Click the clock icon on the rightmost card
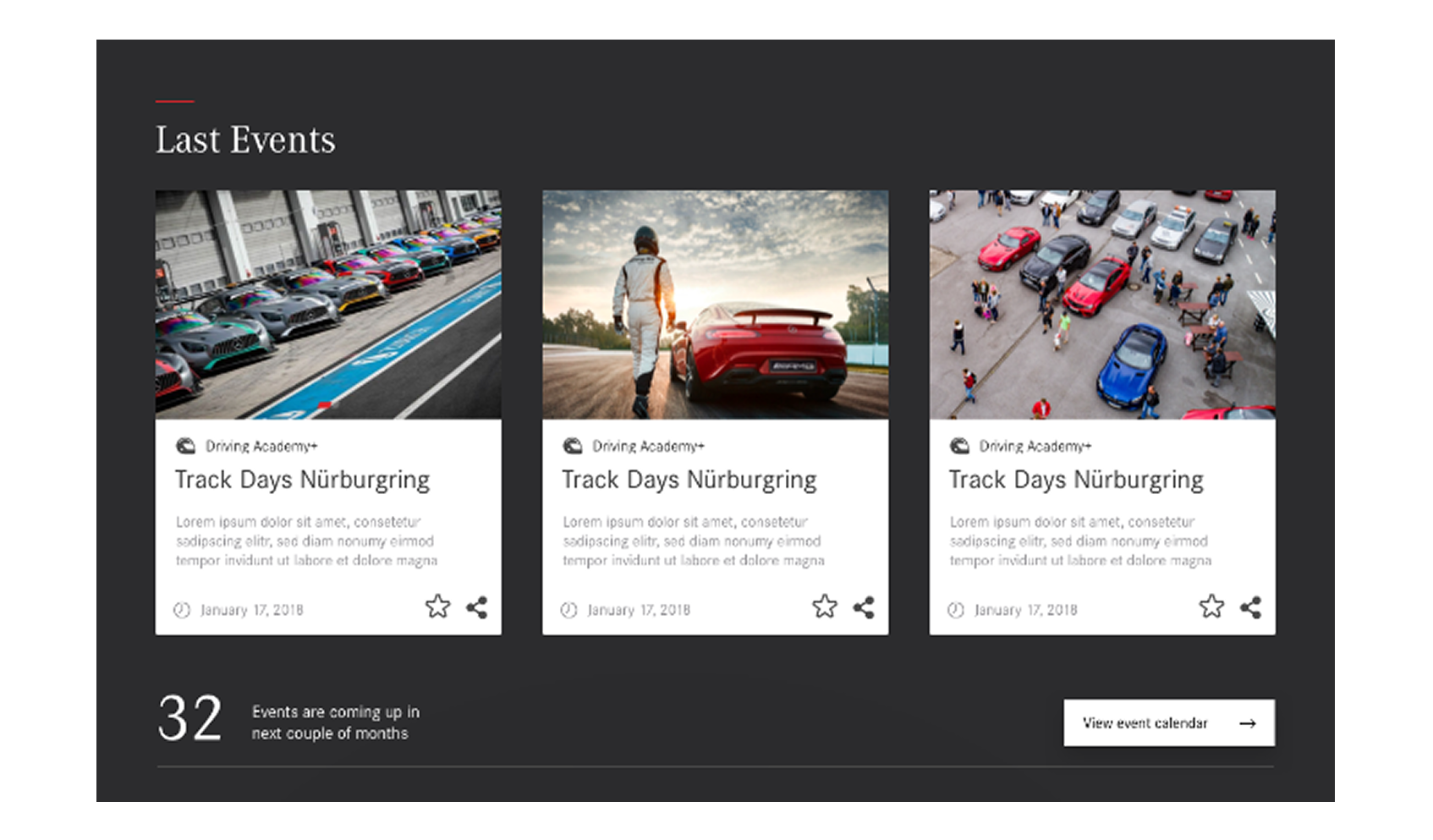The width and height of the screenshot is (1433, 840). [957, 608]
